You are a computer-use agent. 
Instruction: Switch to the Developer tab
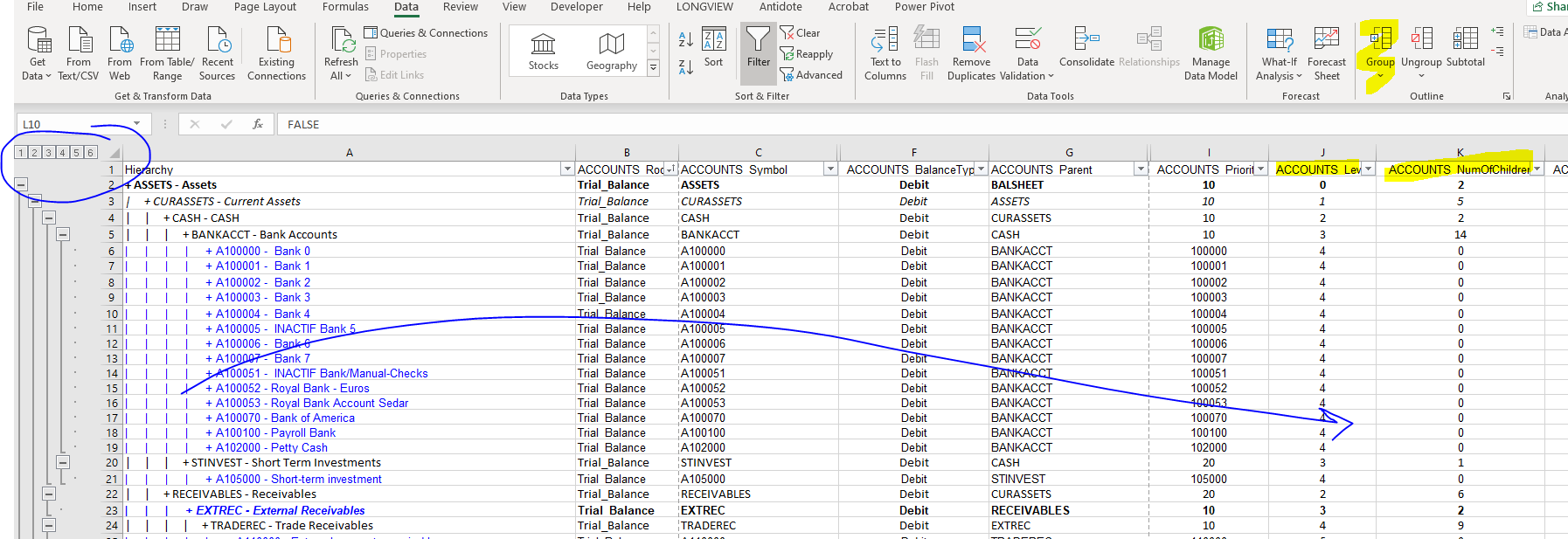click(x=576, y=7)
